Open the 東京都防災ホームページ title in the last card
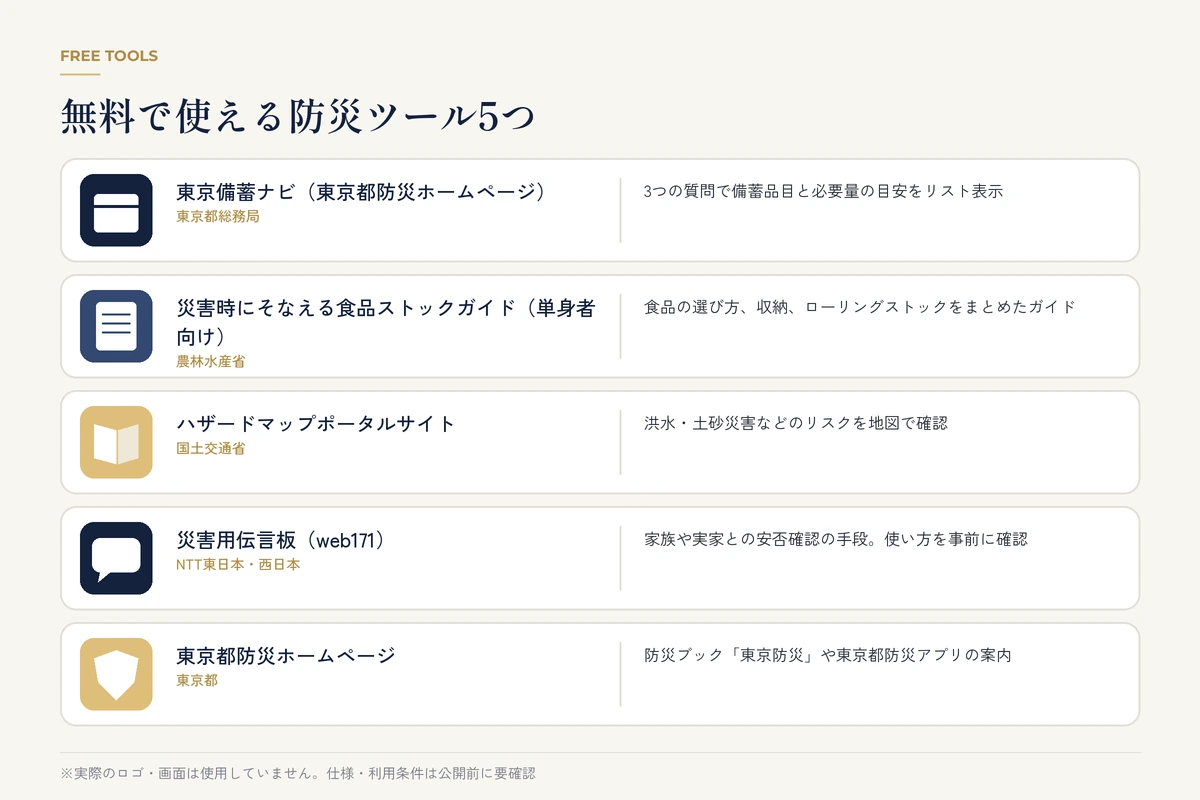The image size is (1200, 800). 286,656
